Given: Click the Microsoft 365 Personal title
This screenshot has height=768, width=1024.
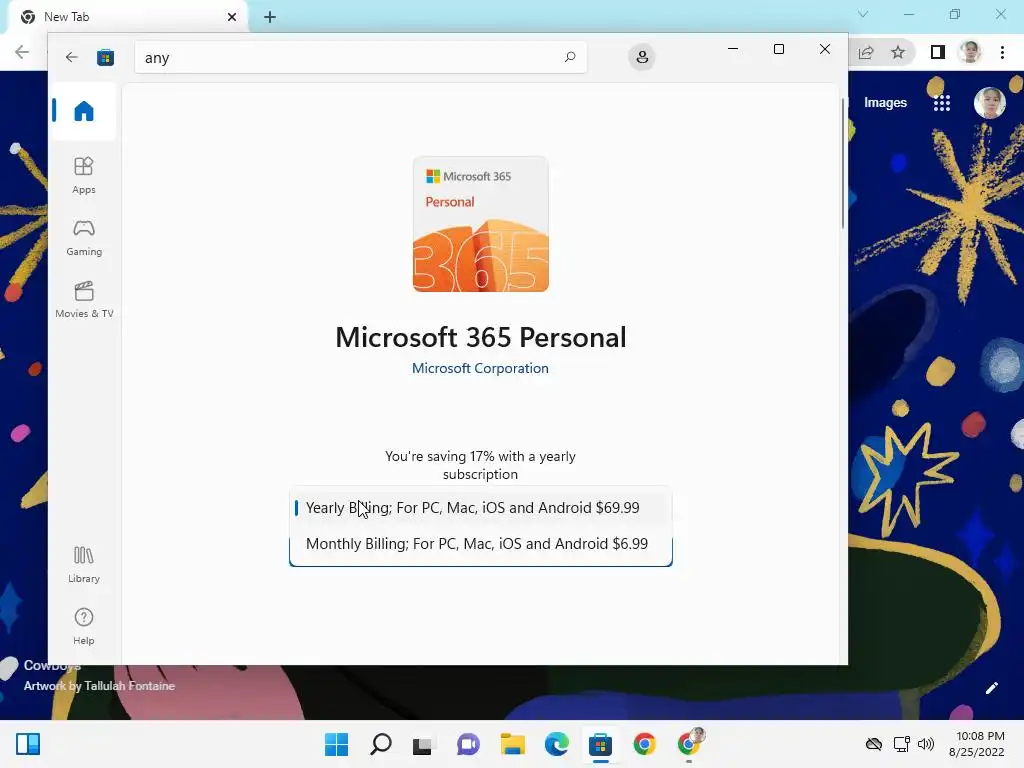Looking at the screenshot, I should 481,338.
